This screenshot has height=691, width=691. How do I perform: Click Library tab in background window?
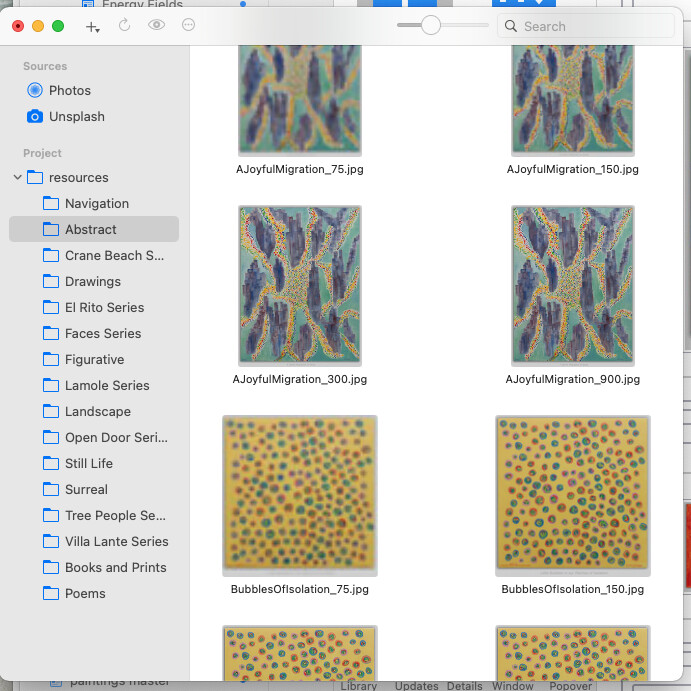358,686
